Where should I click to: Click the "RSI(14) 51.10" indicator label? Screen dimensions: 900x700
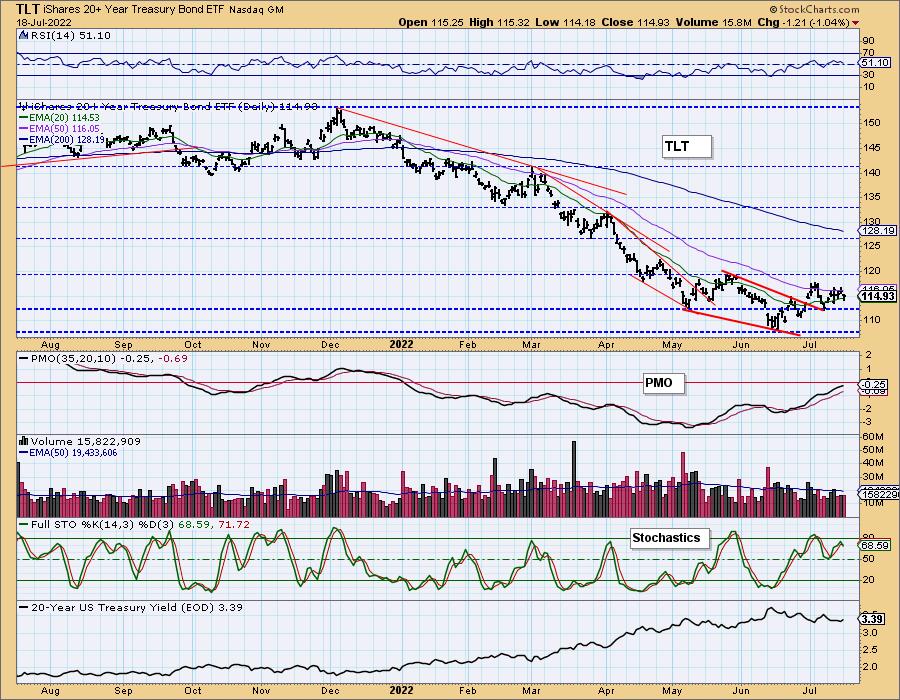(x=69, y=36)
